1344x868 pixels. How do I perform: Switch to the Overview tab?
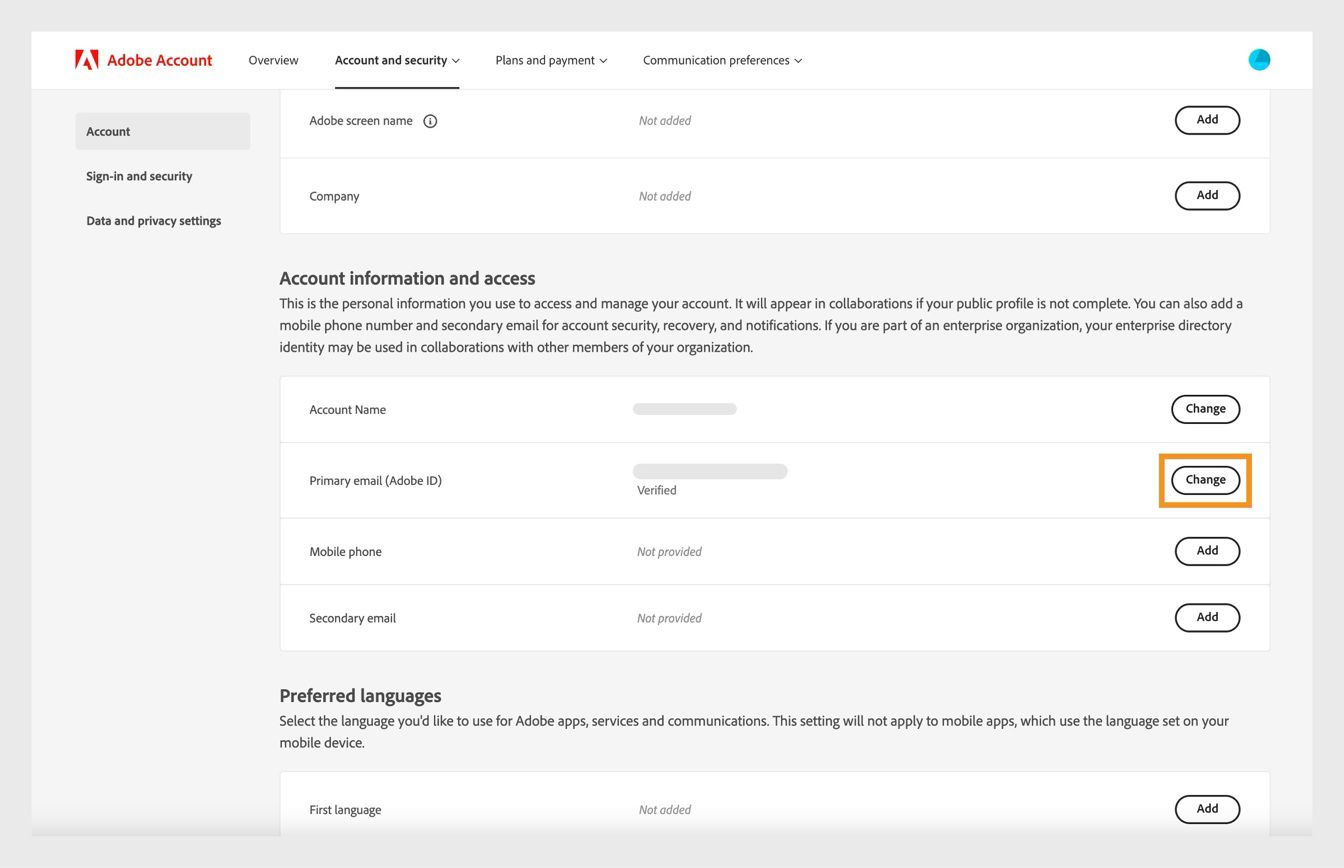[x=273, y=60]
